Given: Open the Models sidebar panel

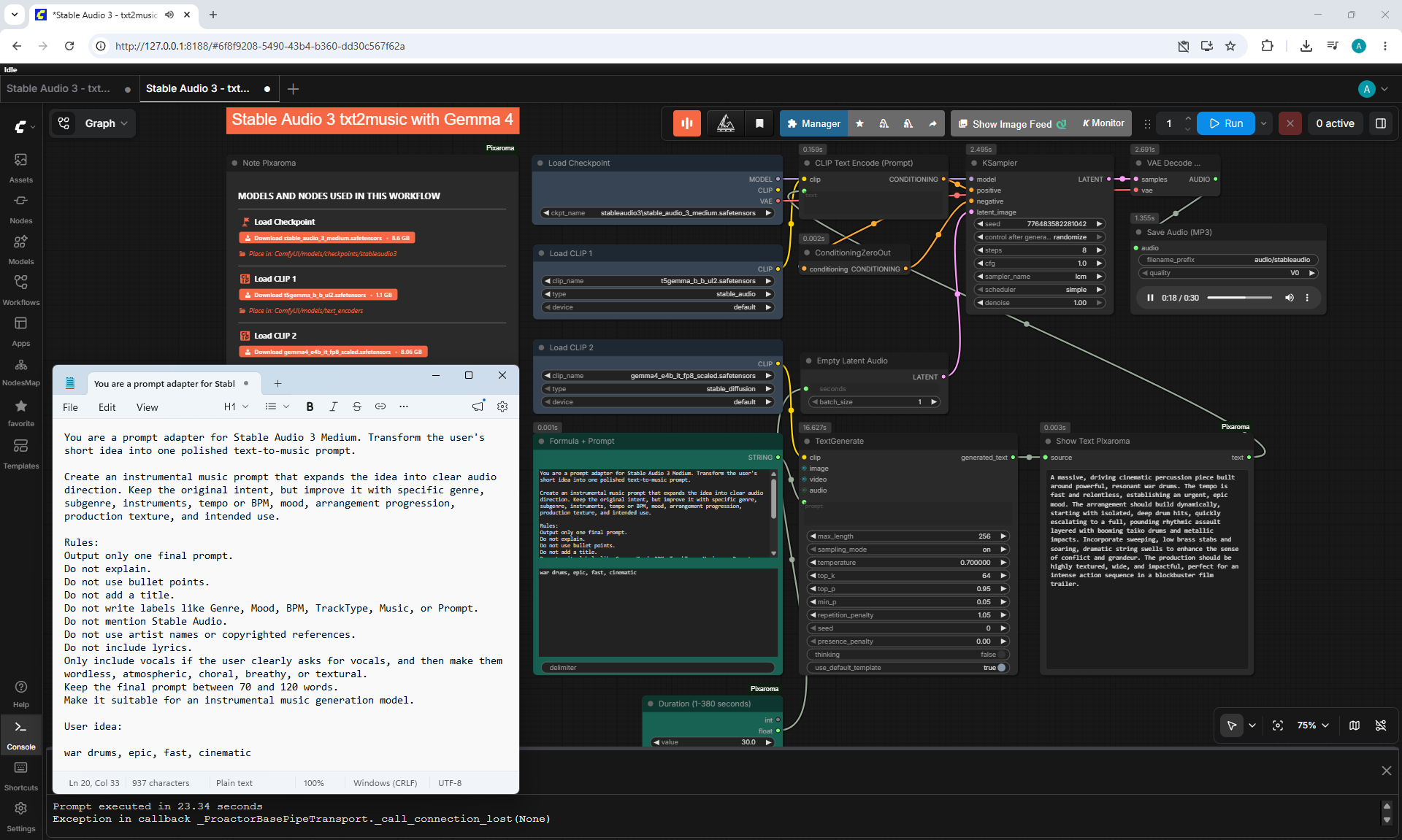Looking at the screenshot, I should coord(20,249).
